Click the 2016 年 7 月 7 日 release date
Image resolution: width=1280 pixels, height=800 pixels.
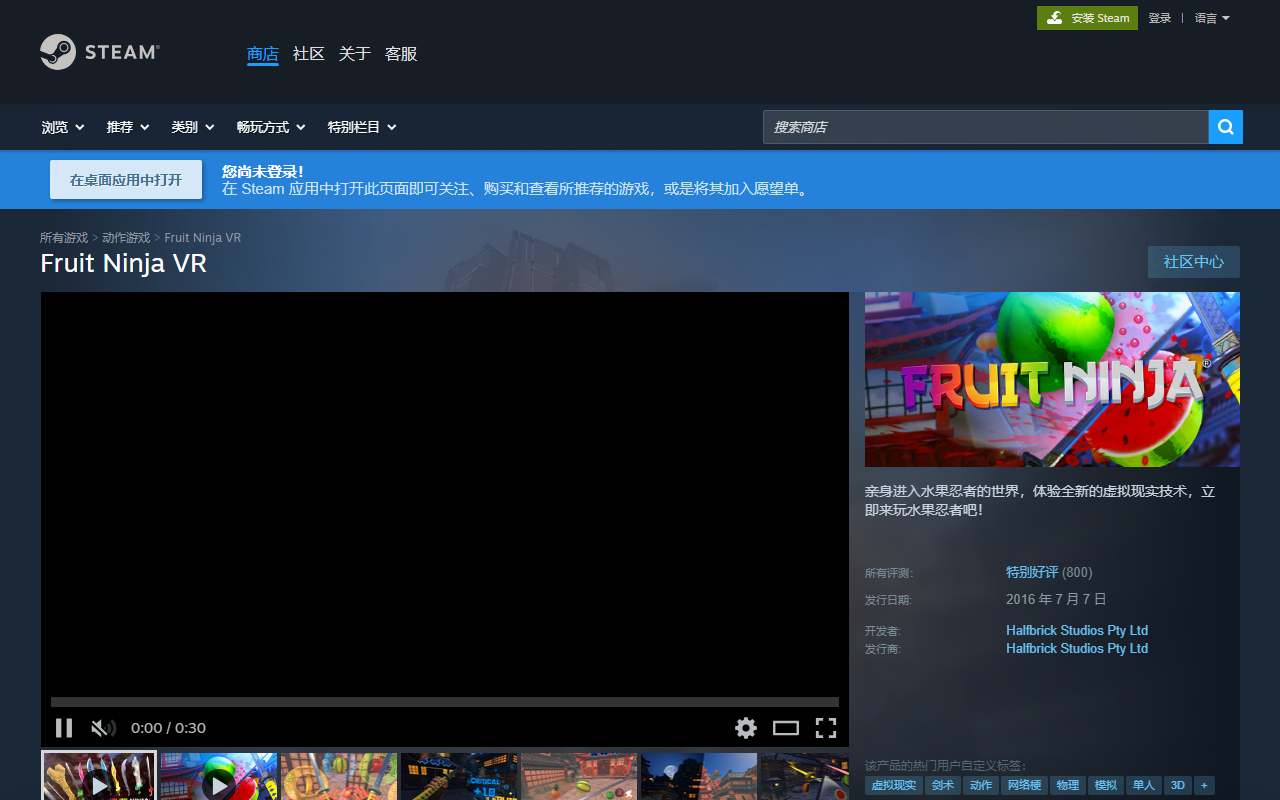pos(1056,599)
